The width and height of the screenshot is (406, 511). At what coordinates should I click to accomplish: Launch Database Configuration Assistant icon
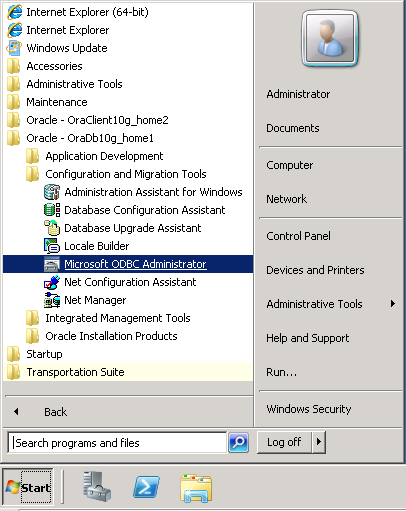pyautogui.click(x=52, y=210)
